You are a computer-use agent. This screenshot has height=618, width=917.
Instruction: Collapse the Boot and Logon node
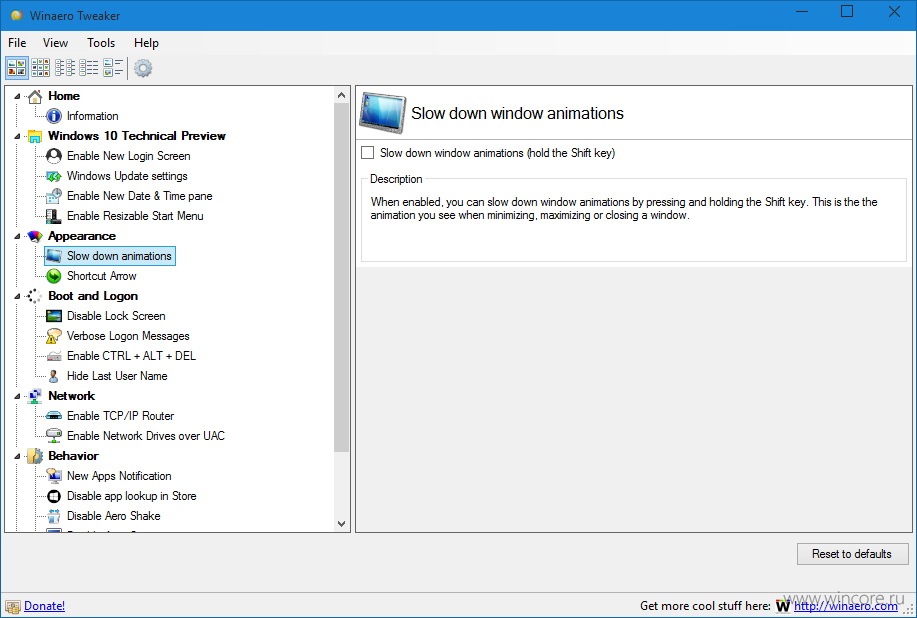click(18, 296)
